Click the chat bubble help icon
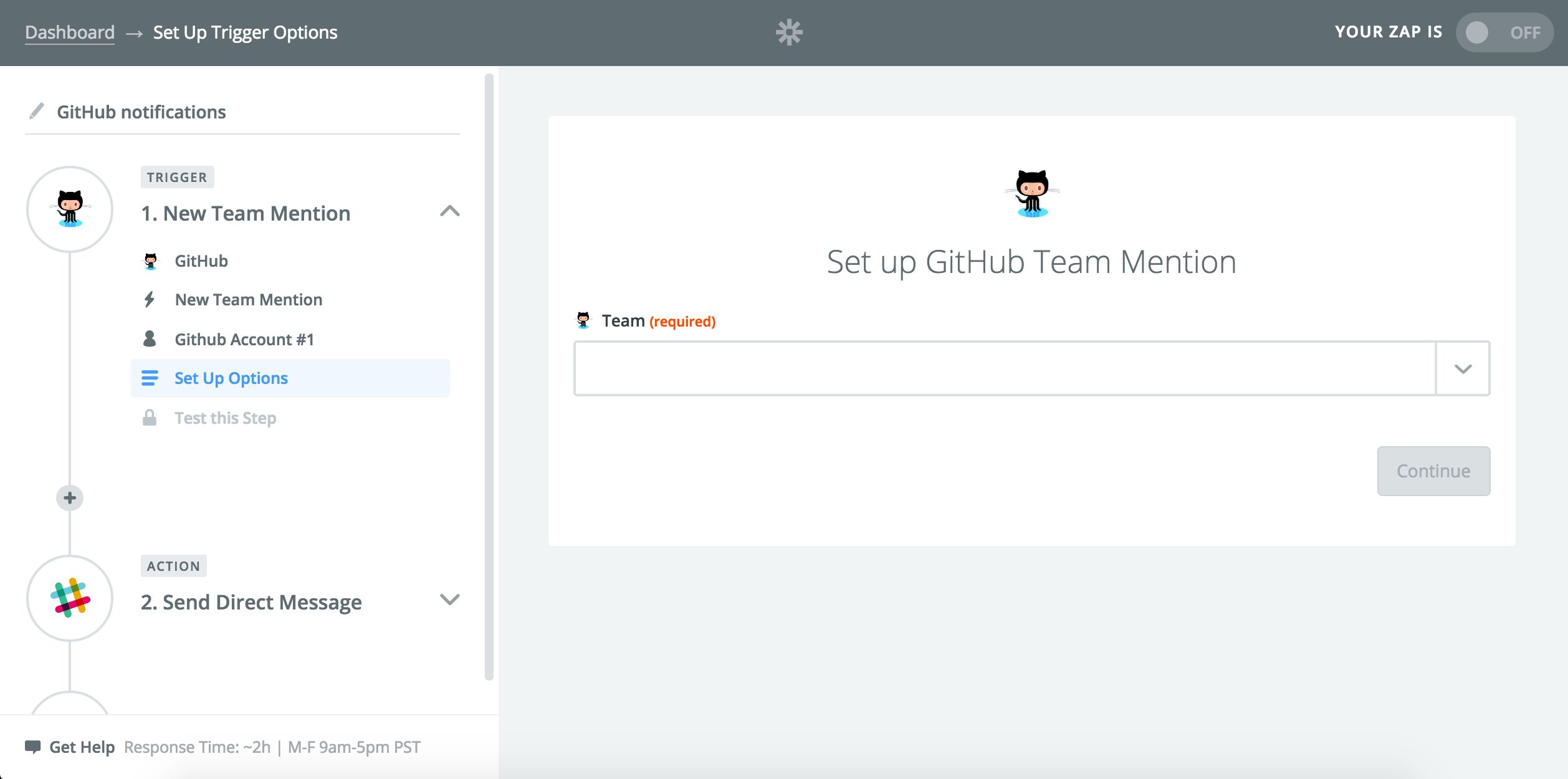1568x779 pixels. [x=32, y=747]
